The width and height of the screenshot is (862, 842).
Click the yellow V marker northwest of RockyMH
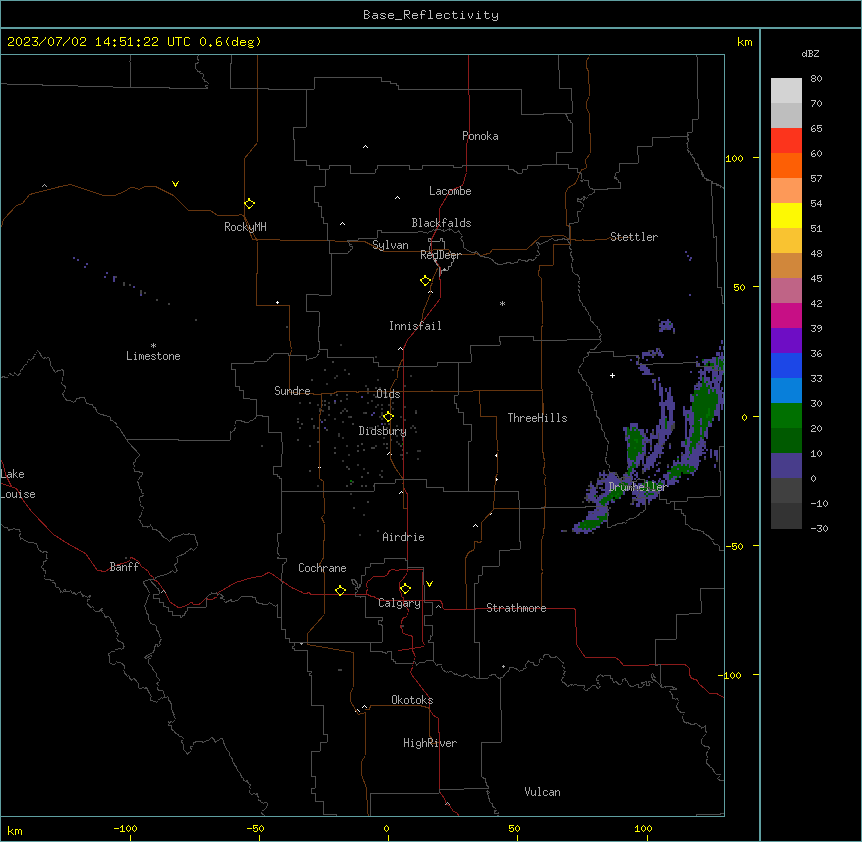[x=175, y=184]
